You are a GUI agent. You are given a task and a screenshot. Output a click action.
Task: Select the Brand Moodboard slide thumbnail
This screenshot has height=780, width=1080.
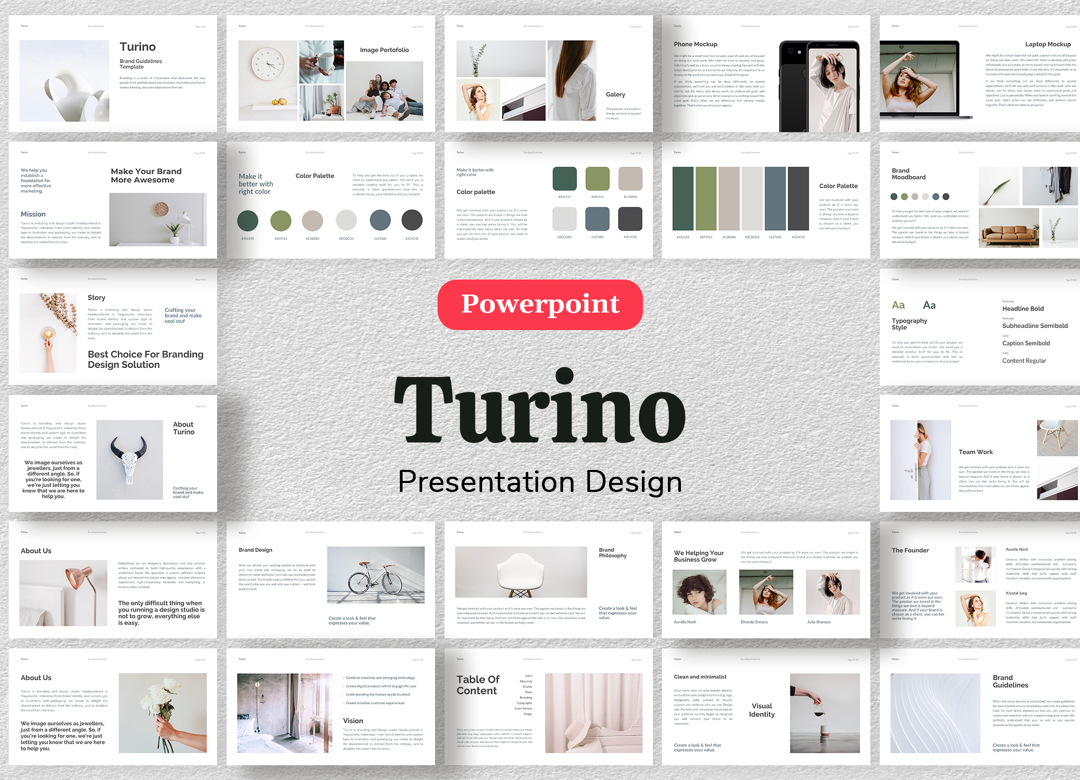pyautogui.click(x=979, y=201)
